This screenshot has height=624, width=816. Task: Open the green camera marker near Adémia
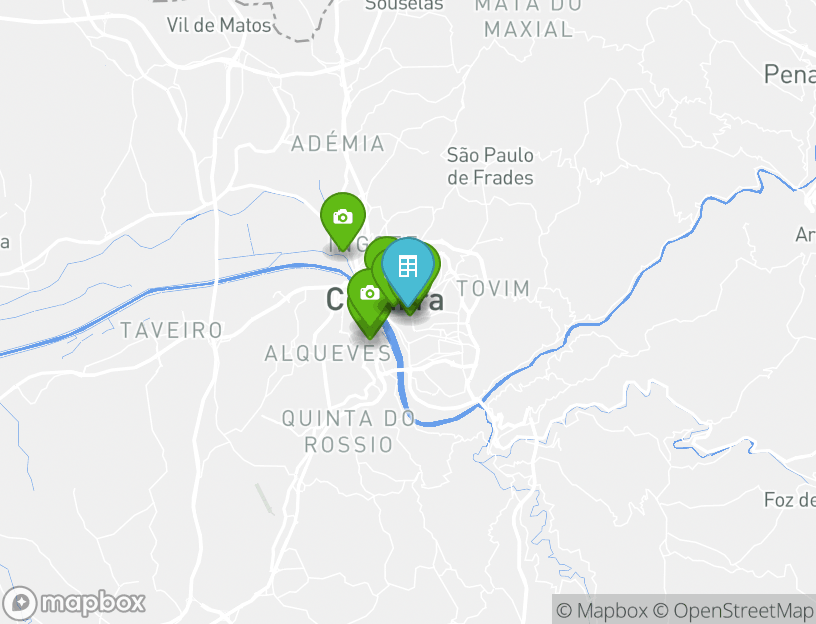pos(342,218)
